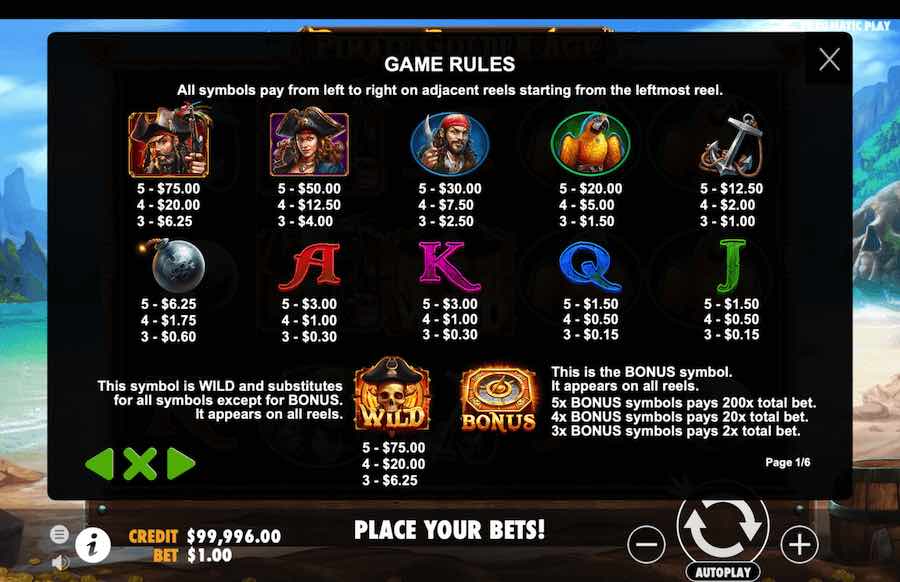This screenshot has width=900, height=582.
Task: Click the BONUS compass symbol
Action: click(x=498, y=399)
